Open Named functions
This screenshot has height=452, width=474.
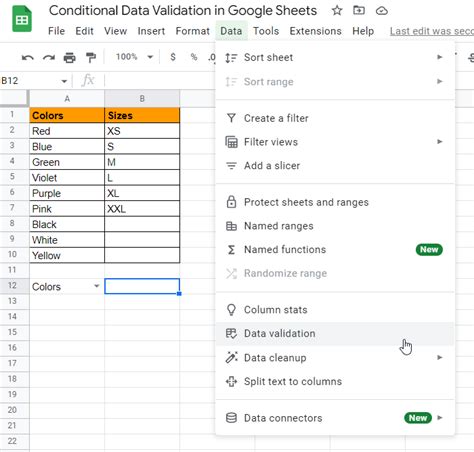tap(335, 250)
